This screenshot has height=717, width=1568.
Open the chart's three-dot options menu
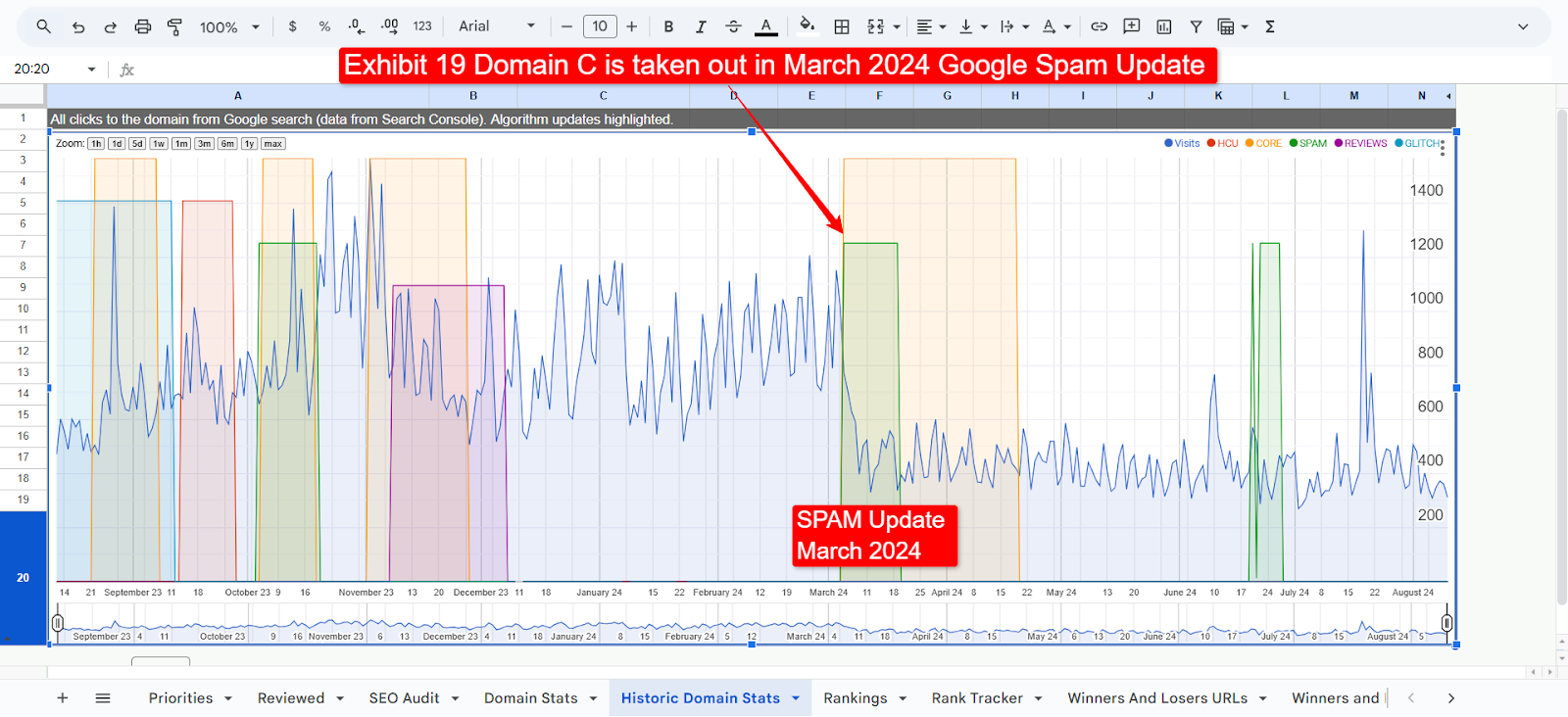click(x=1443, y=148)
